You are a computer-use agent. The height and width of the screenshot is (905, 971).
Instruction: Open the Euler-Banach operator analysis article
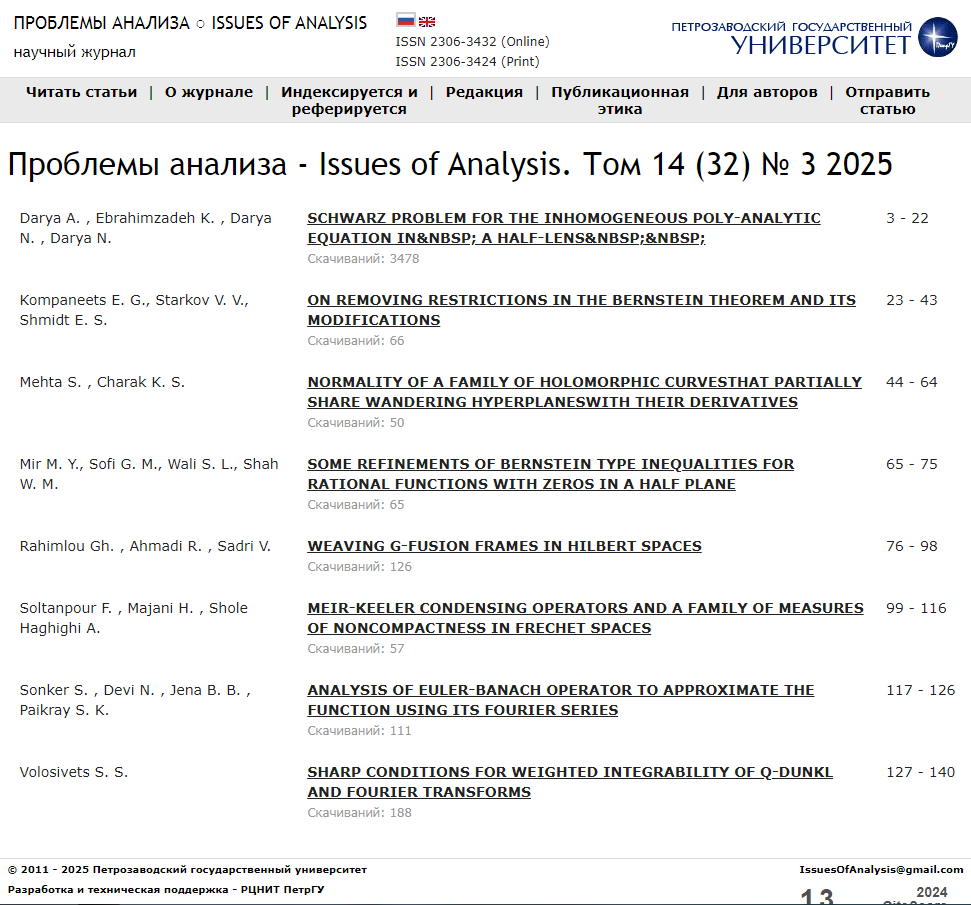pos(560,700)
